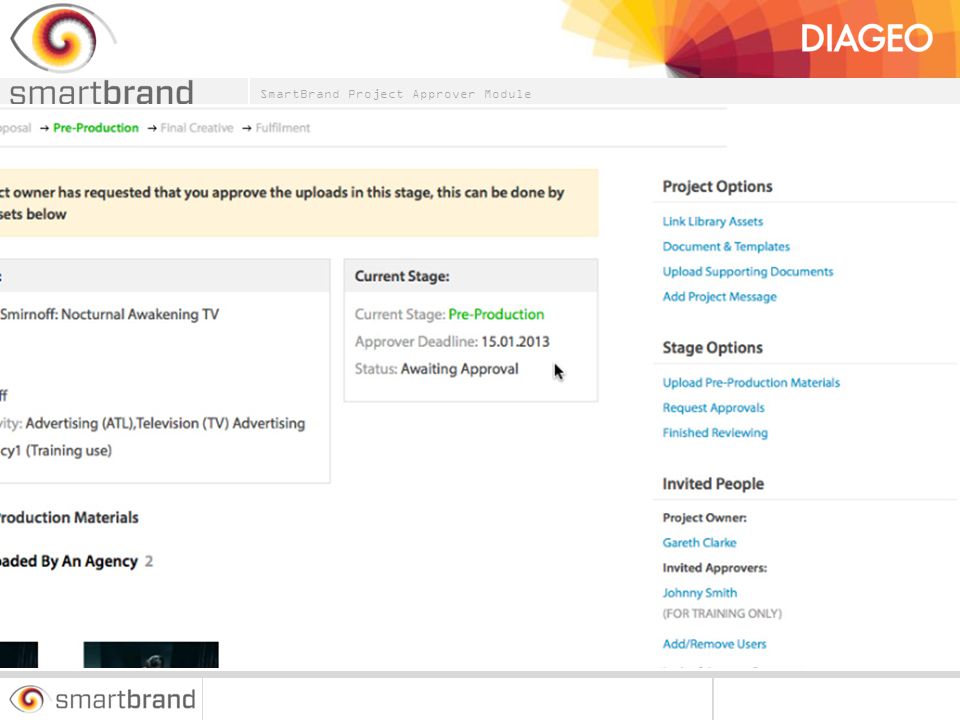Click the small smartbrand logo in the footer

coord(102,699)
